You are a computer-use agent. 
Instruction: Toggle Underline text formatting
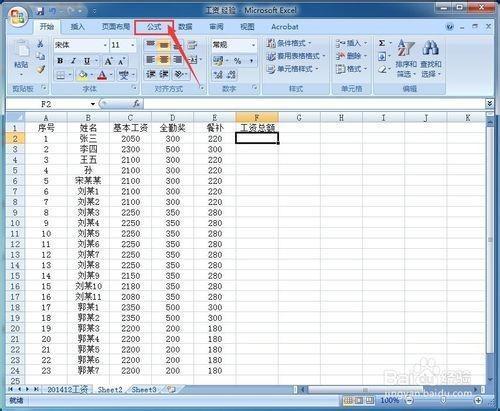87,61
